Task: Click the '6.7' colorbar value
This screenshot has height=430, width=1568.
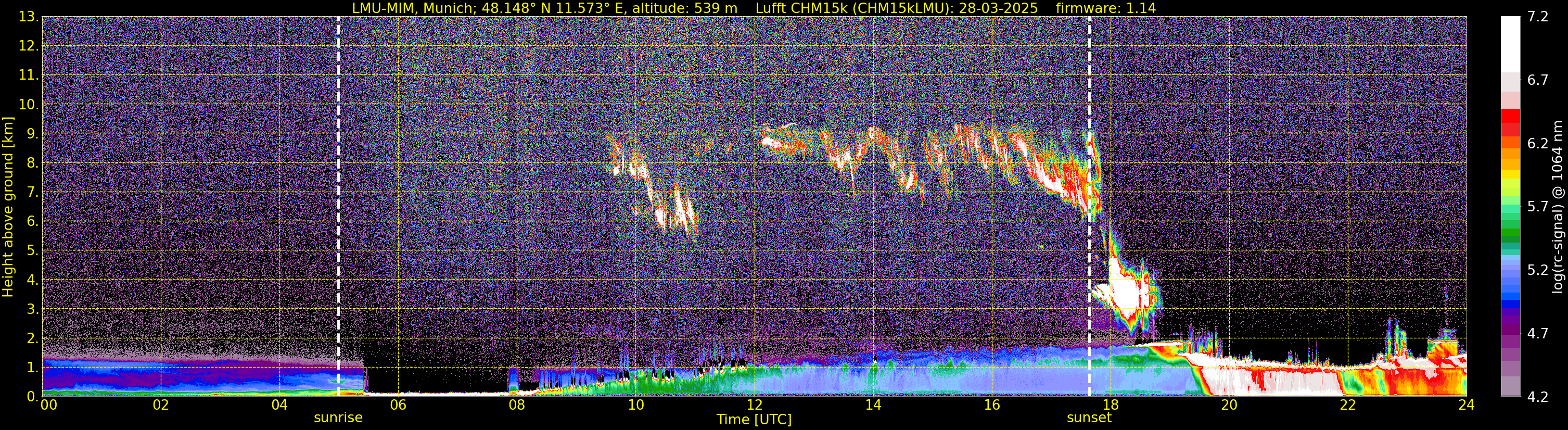Action: [1538, 80]
